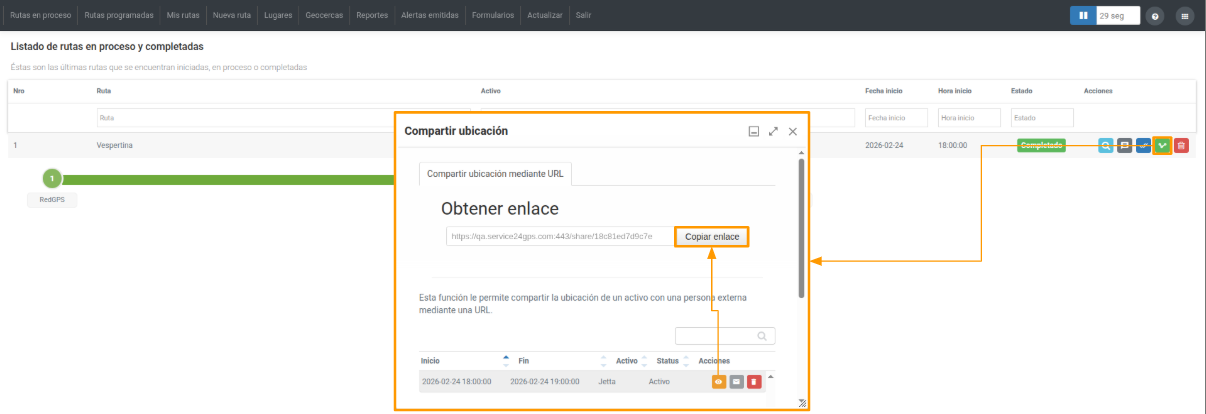Click the Jetta asset cell

point(607,381)
